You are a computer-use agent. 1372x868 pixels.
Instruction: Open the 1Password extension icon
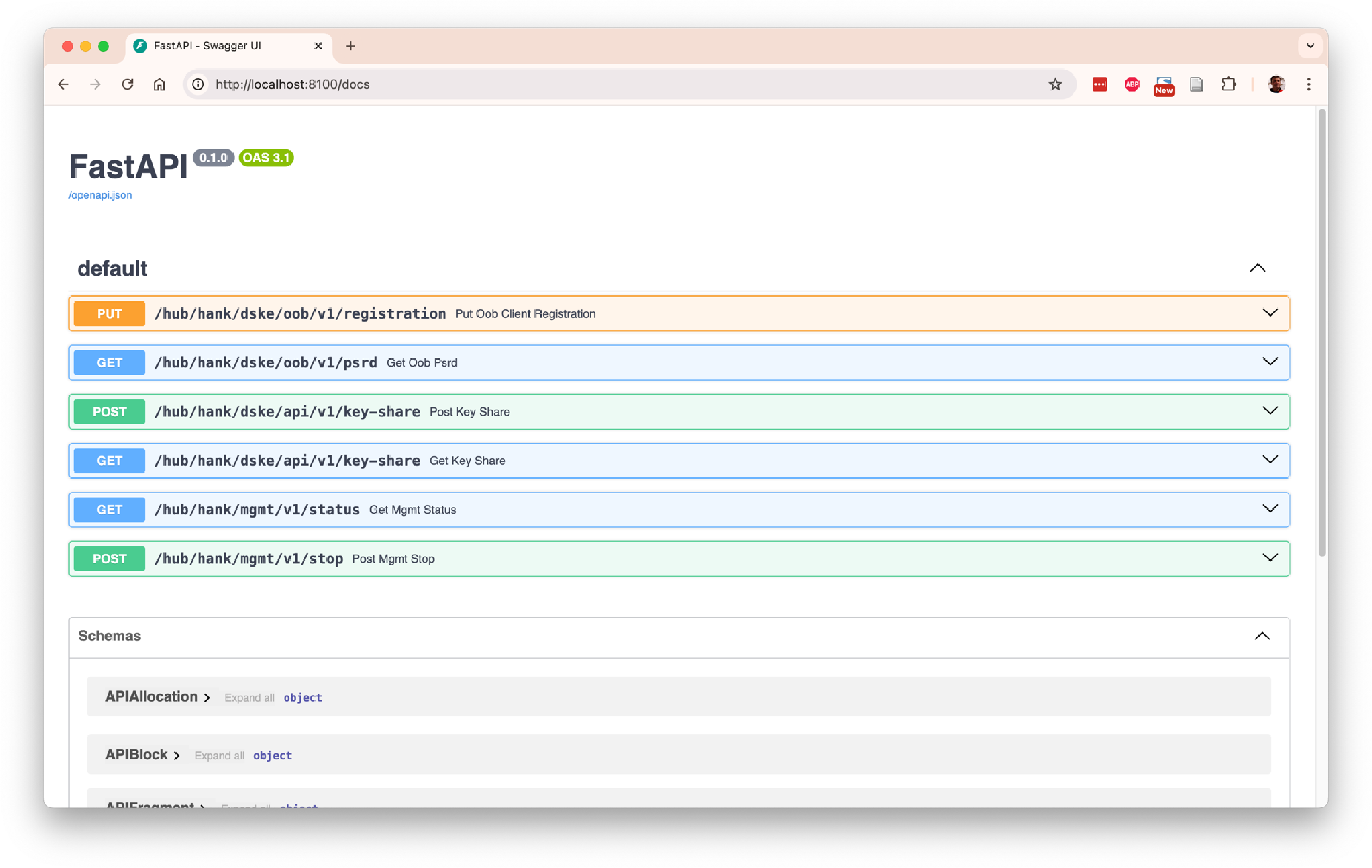point(1100,84)
